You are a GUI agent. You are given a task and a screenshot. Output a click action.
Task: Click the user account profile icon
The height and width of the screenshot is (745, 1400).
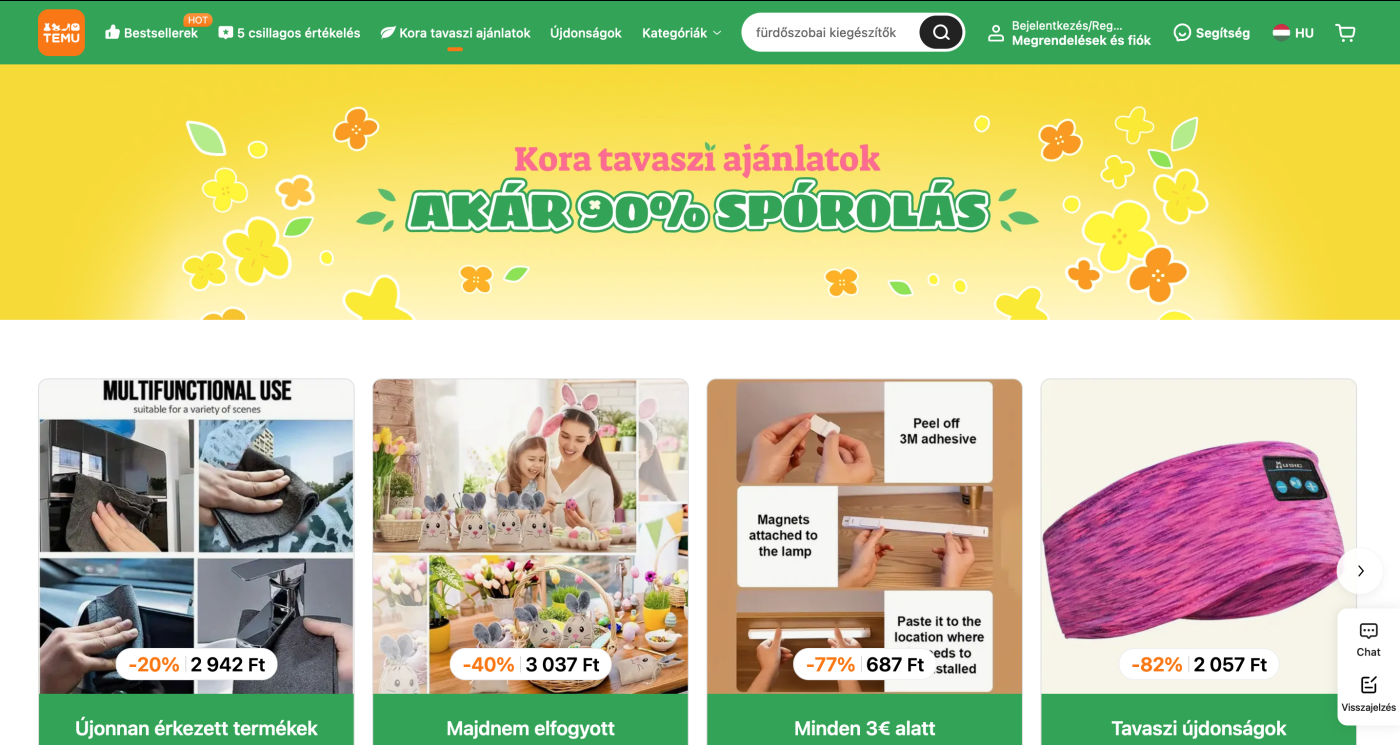995,33
